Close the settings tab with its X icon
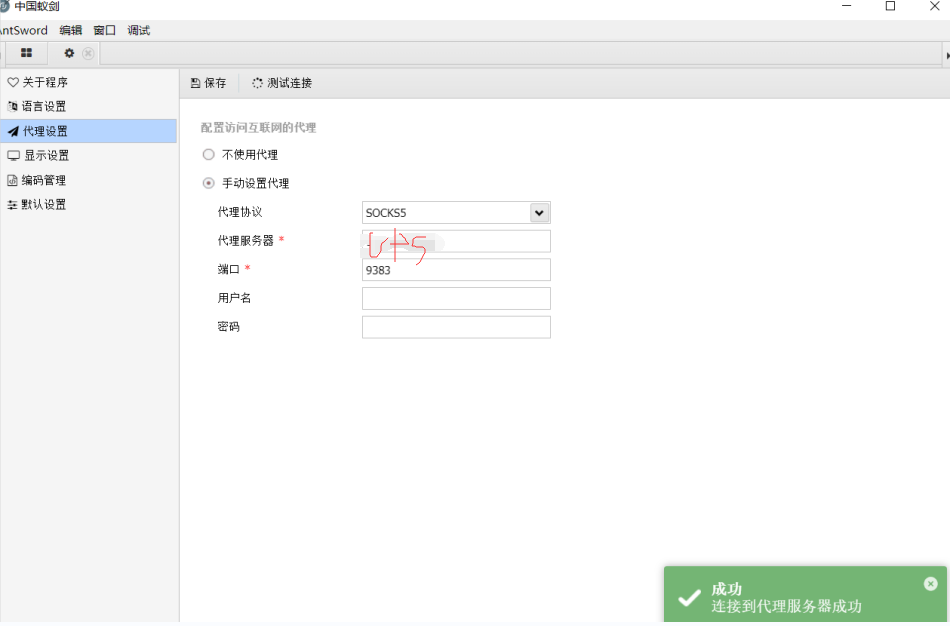950x626 pixels. pos(88,53)
